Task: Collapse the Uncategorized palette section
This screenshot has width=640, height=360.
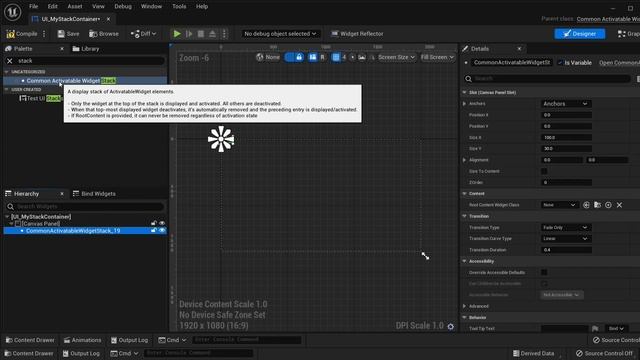Action: point(7,72)
